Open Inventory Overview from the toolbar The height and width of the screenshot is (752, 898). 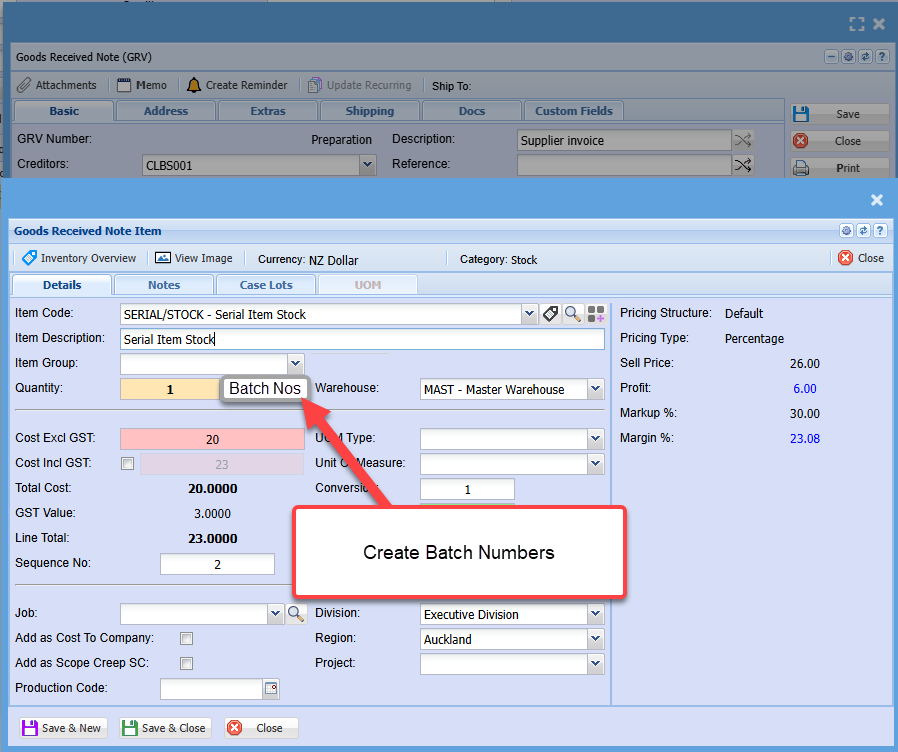click(79, 258)
